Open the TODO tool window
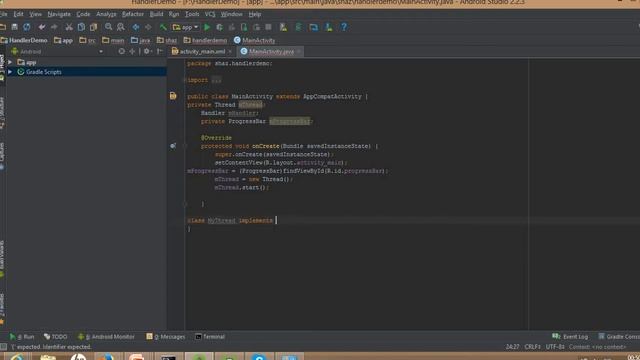The height and width of the screenshot is (360, 640). pyautogui.click(x=56, y=337)
